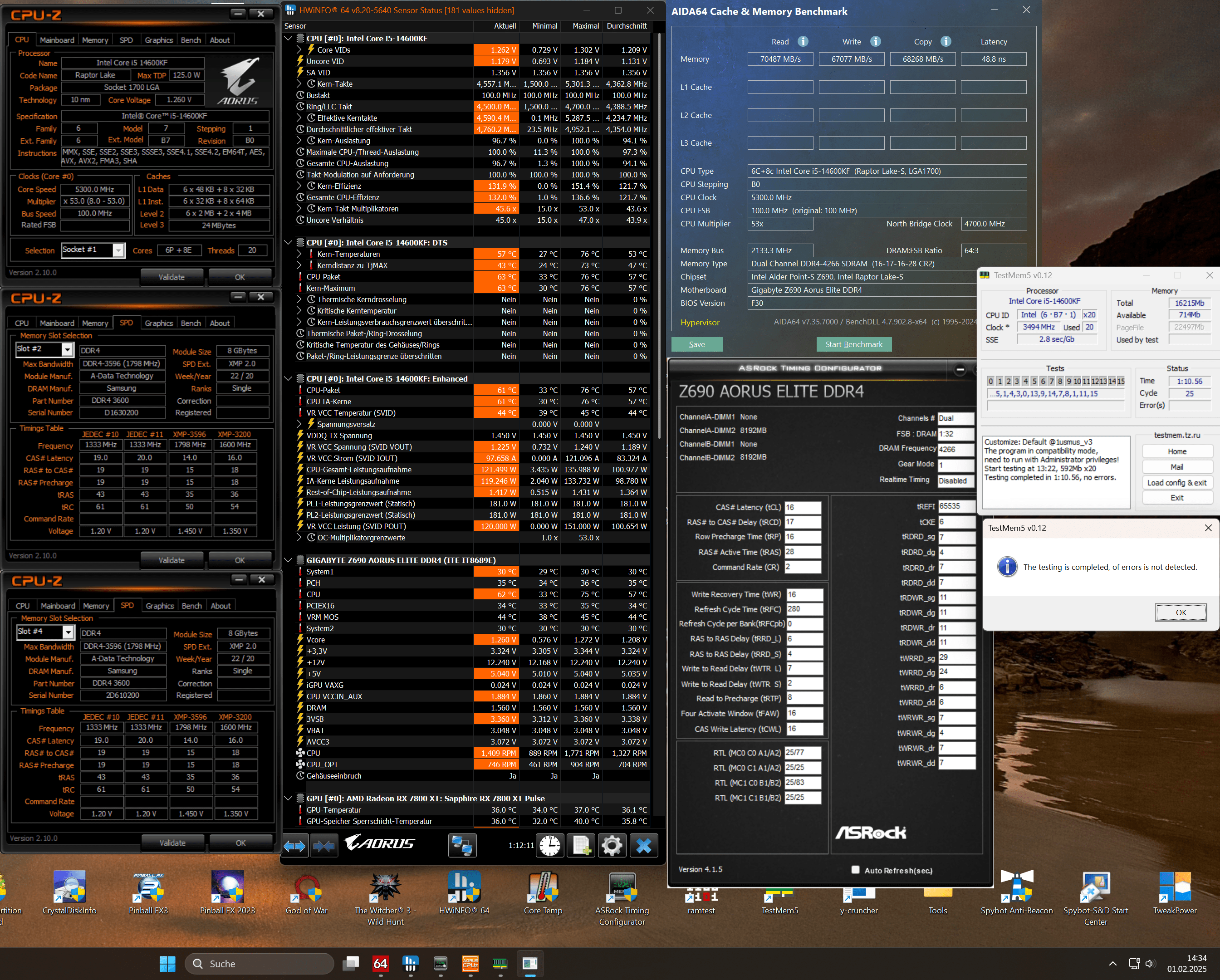Viewport: 1220px width, 980px height.
Task: Toggle TestMem5 test number 12 box
Action: click(x=1095, y=382)
